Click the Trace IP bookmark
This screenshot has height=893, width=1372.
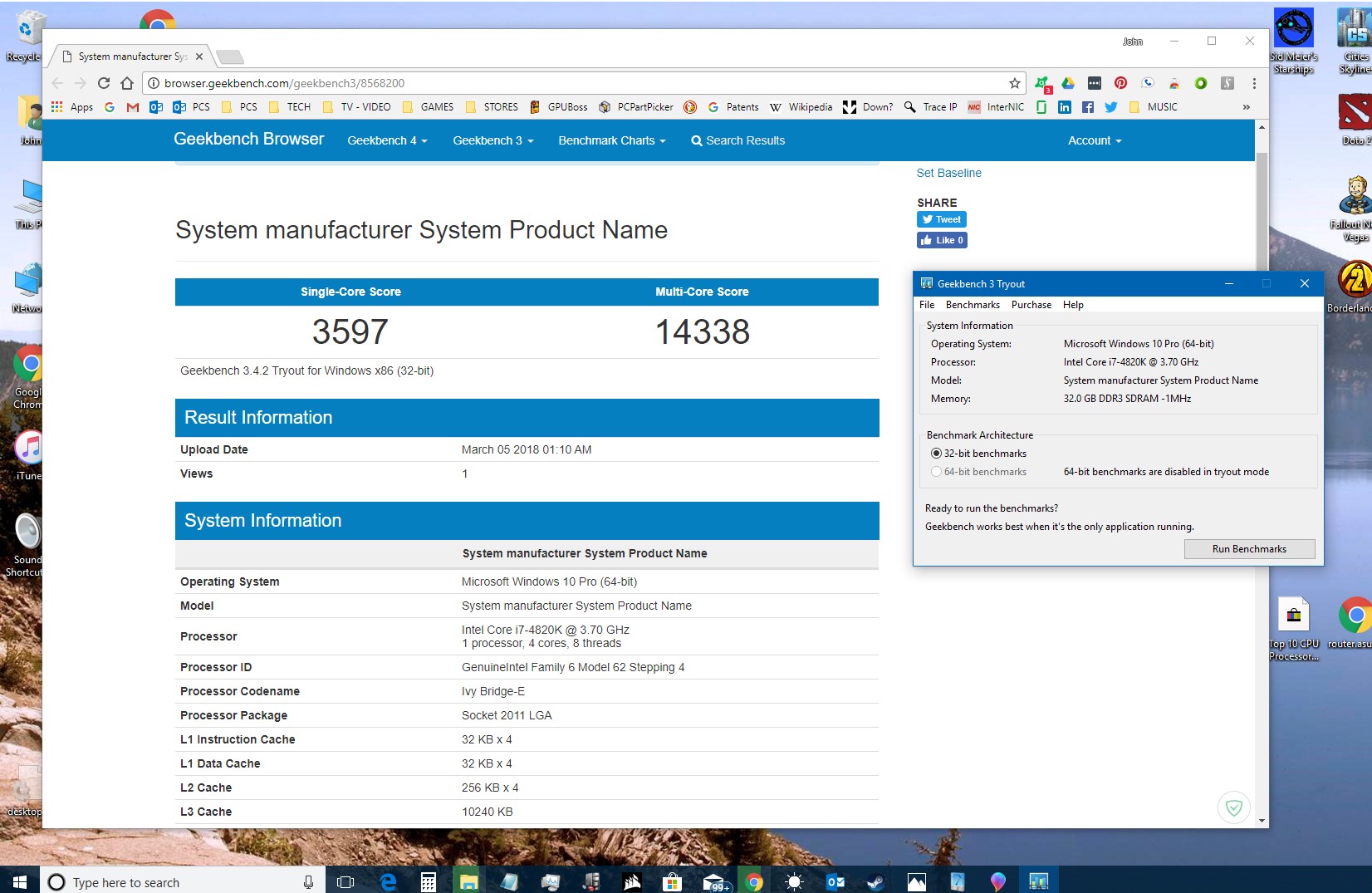click(x=930, y=107)
